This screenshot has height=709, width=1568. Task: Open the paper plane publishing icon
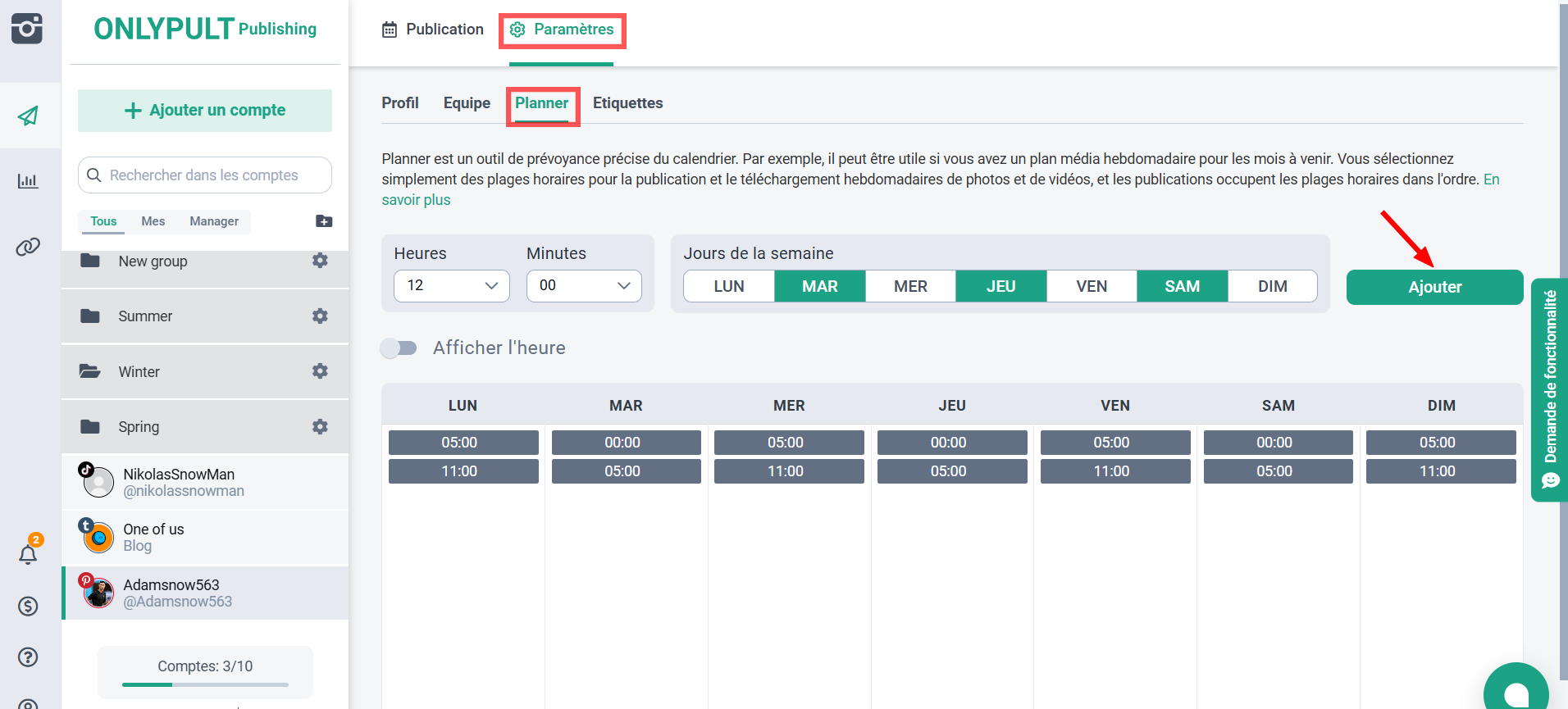point(29,116)
